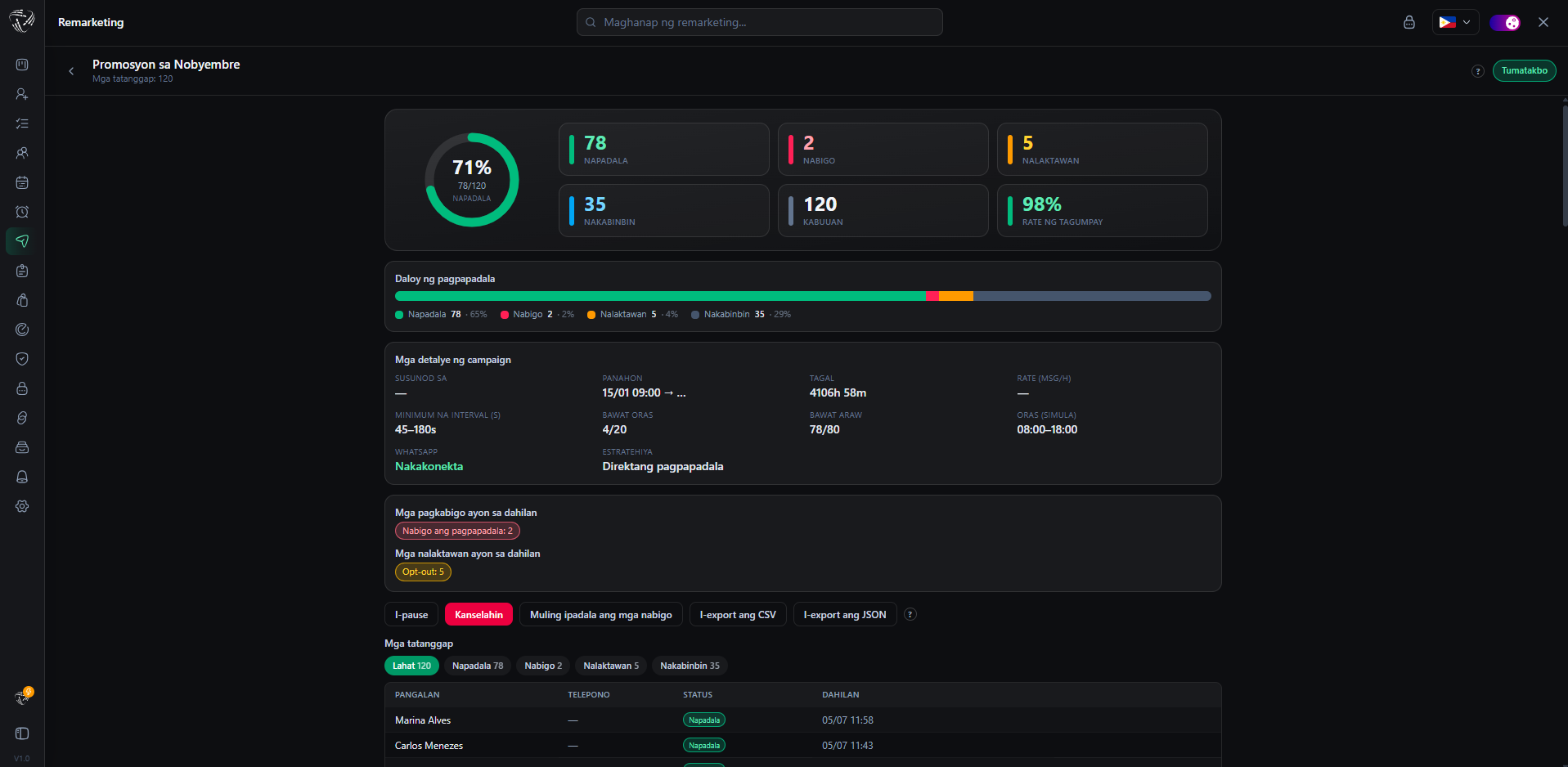Image resolution: width=1568 pixels, height=767 pixels.
Task: Open the alarm clock icon in sidebar
Action: point(22,212)
